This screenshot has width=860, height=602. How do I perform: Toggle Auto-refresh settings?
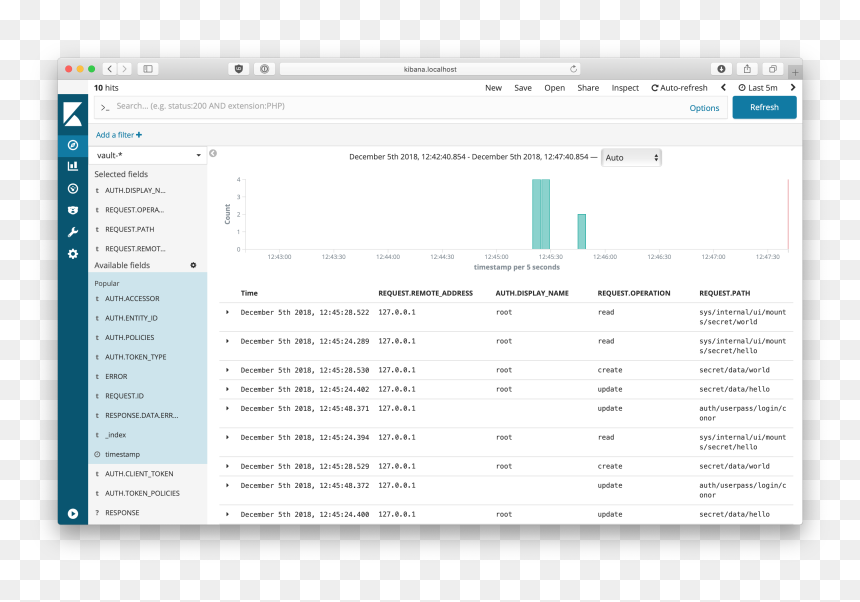click(679, 88)
